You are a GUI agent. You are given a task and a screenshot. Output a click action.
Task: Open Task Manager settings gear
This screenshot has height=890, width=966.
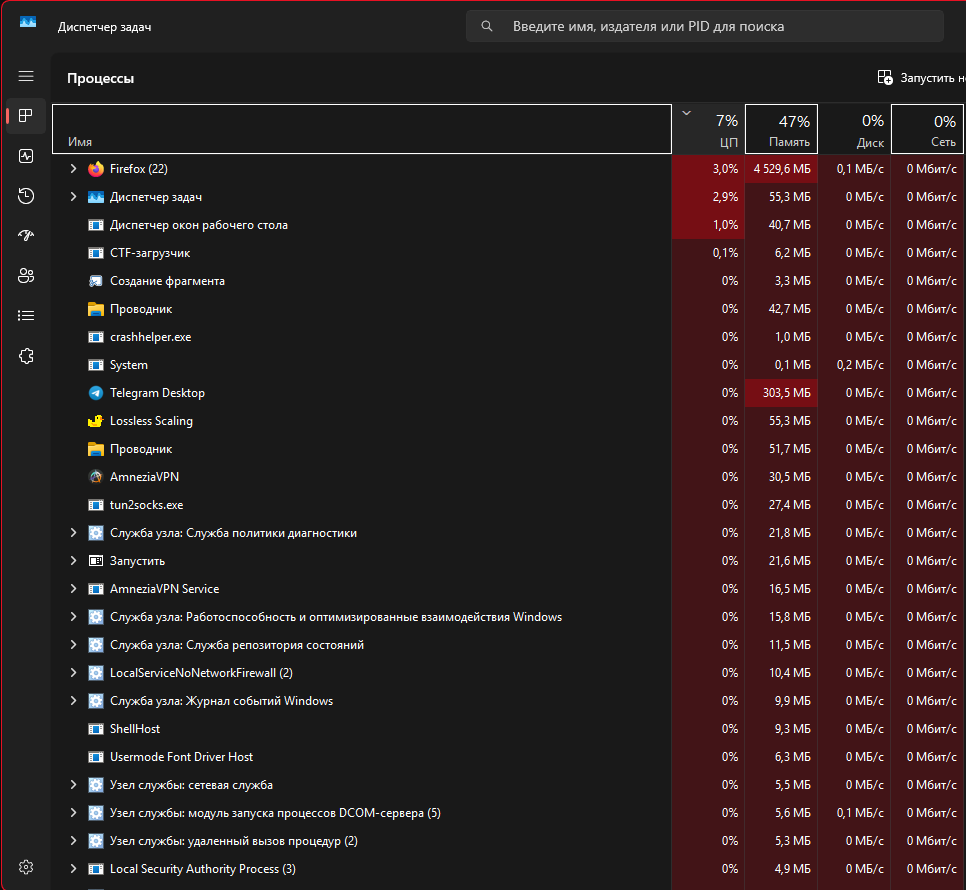pos(26,866)
